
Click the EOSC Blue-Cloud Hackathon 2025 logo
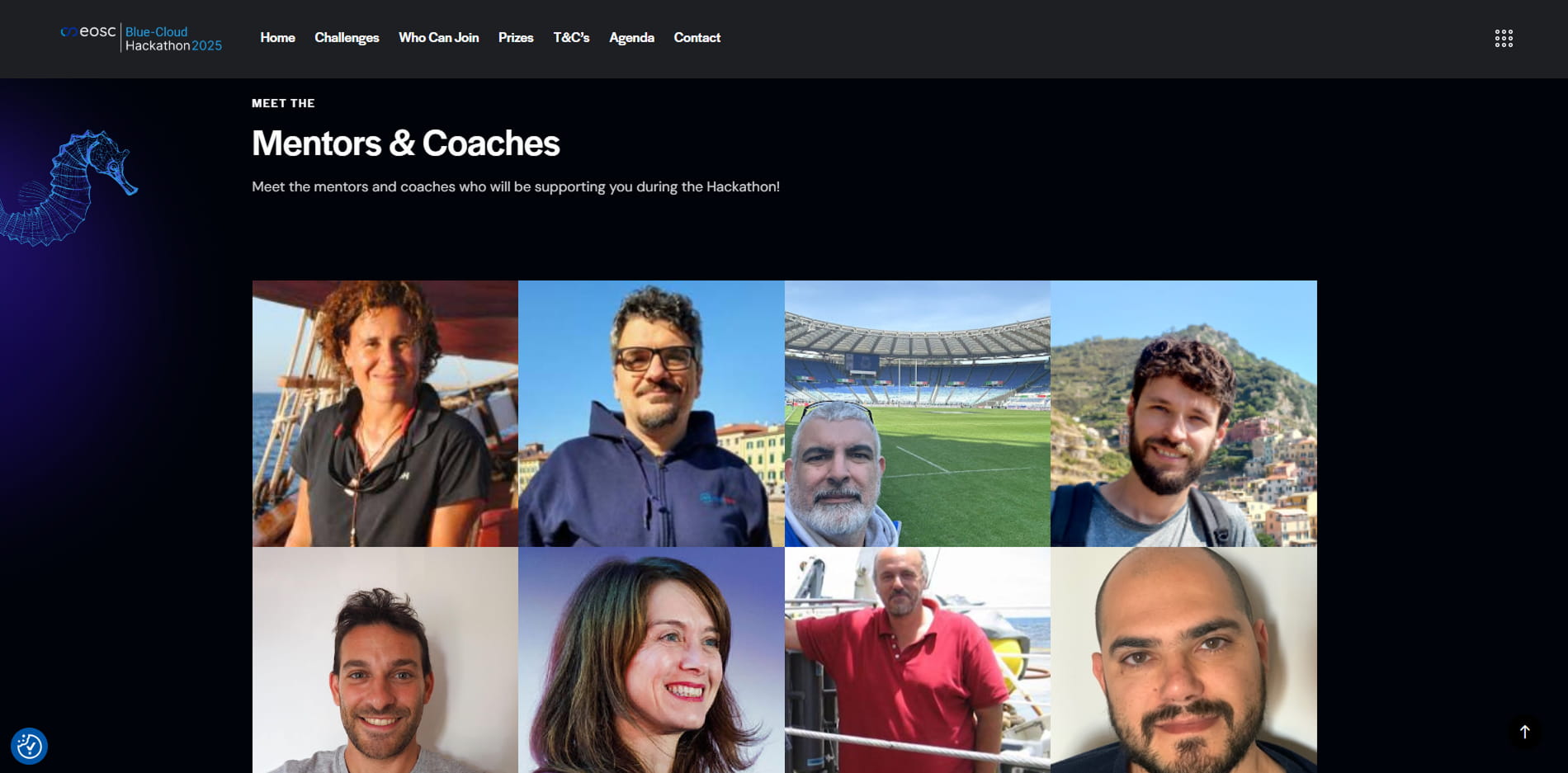click(x=141, y=38)
